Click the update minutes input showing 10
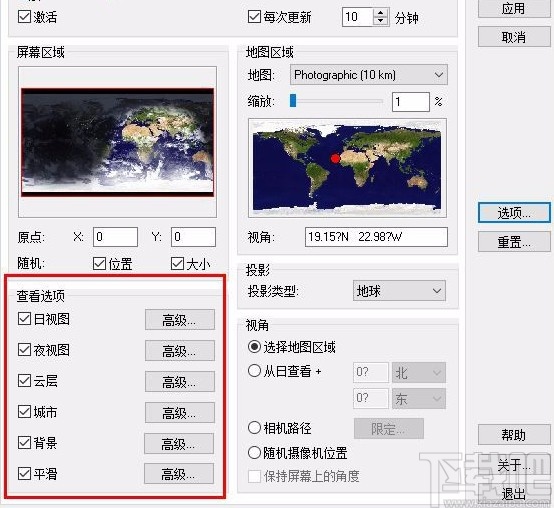The width and height of the screenshot is (554, 508). click(x=358, y=17)
